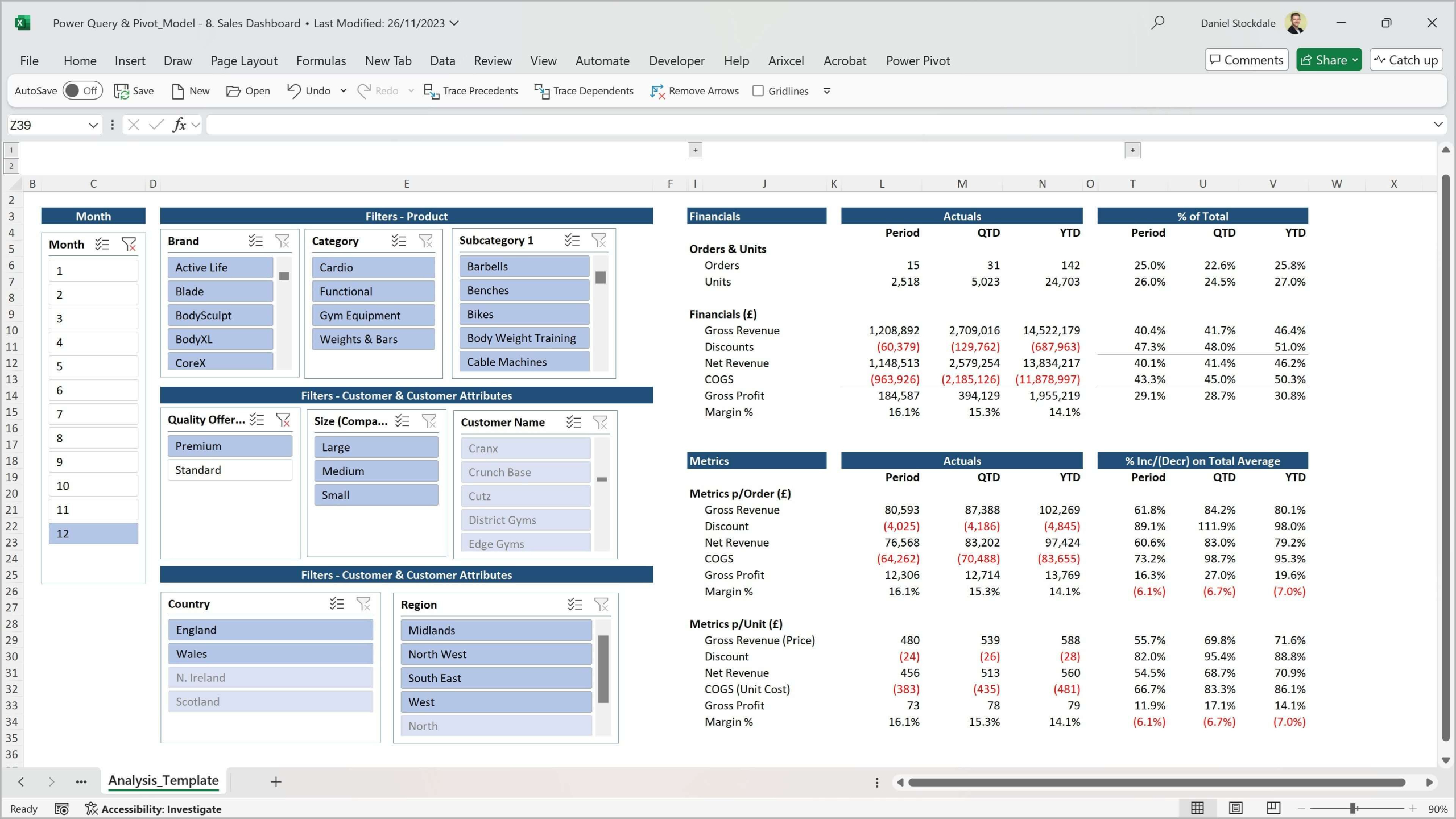Click Save icon in quick toolbar
The image size is (1456, 819).
pyautogui.click(x=121, y=91)
